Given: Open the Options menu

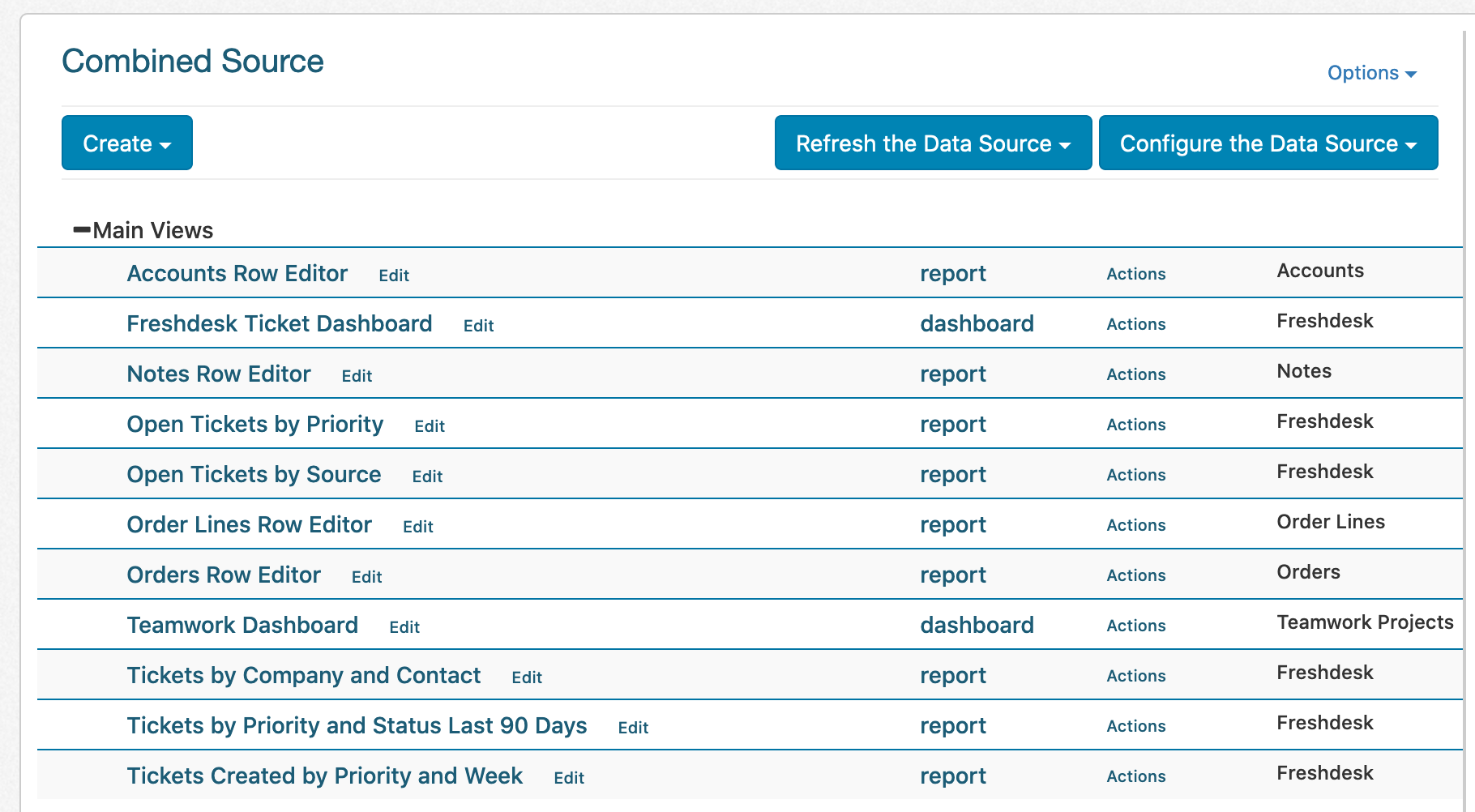Looking at the screenshot, I should (x=1371, y=73).
